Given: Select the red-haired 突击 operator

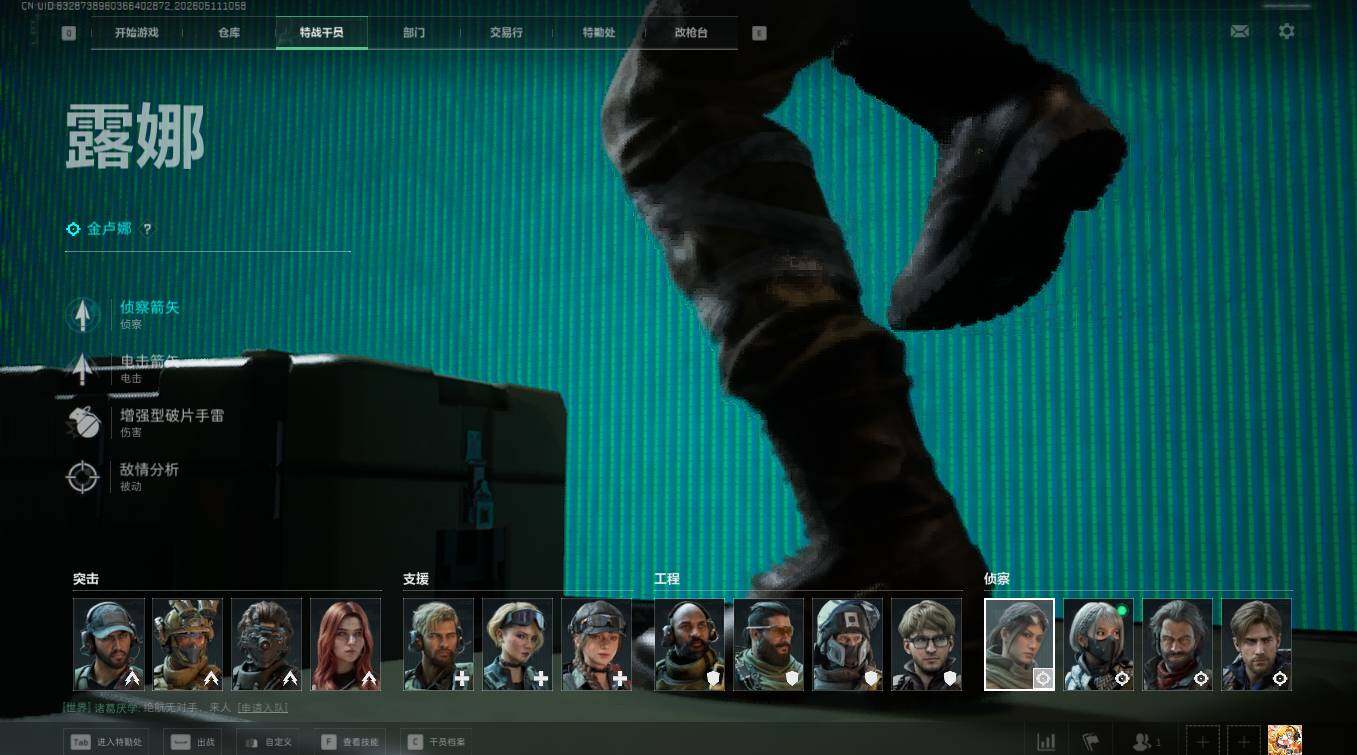Looking at the screenshot, I should (x=346, y=644).
